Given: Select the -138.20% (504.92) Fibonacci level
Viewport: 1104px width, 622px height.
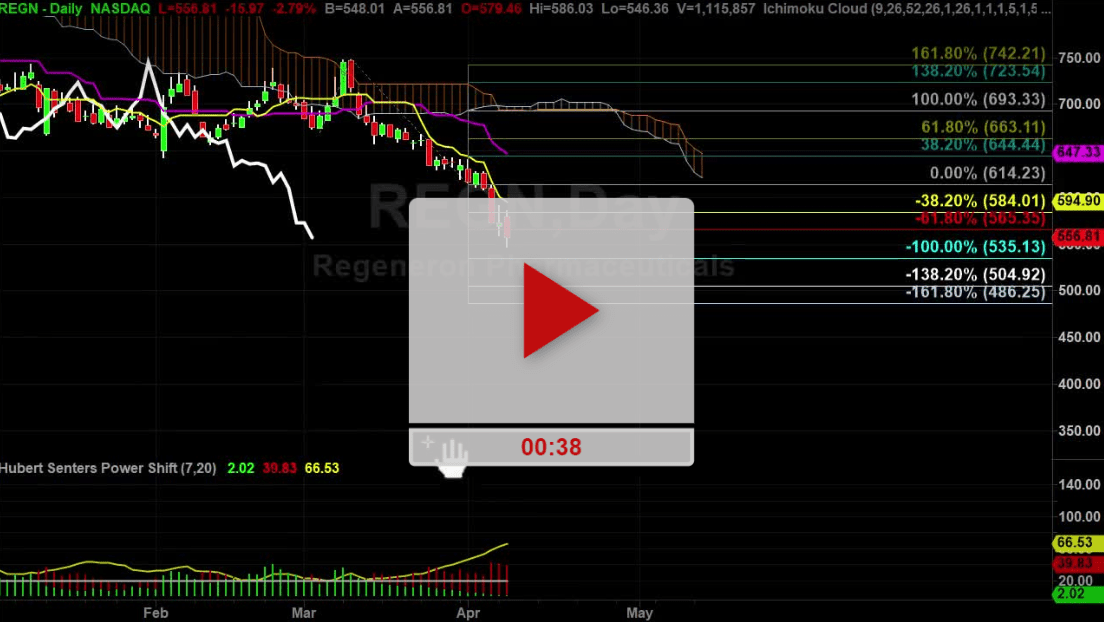Looking at the screenshot, I should (x=976, y=274).
